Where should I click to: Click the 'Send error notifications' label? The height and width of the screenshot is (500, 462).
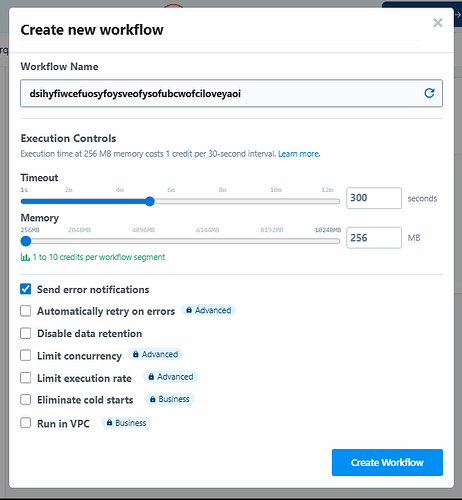coord(93,289)
